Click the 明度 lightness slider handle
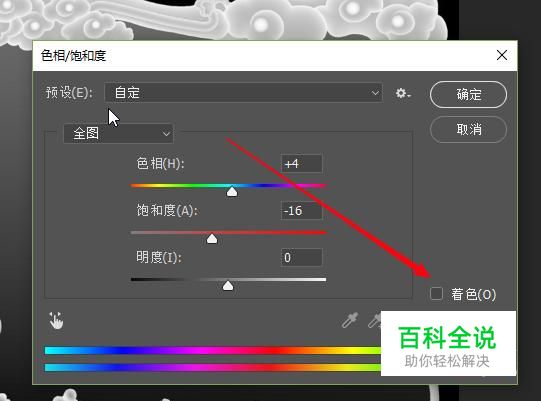541x401 pixels. [x=228, y=285]
